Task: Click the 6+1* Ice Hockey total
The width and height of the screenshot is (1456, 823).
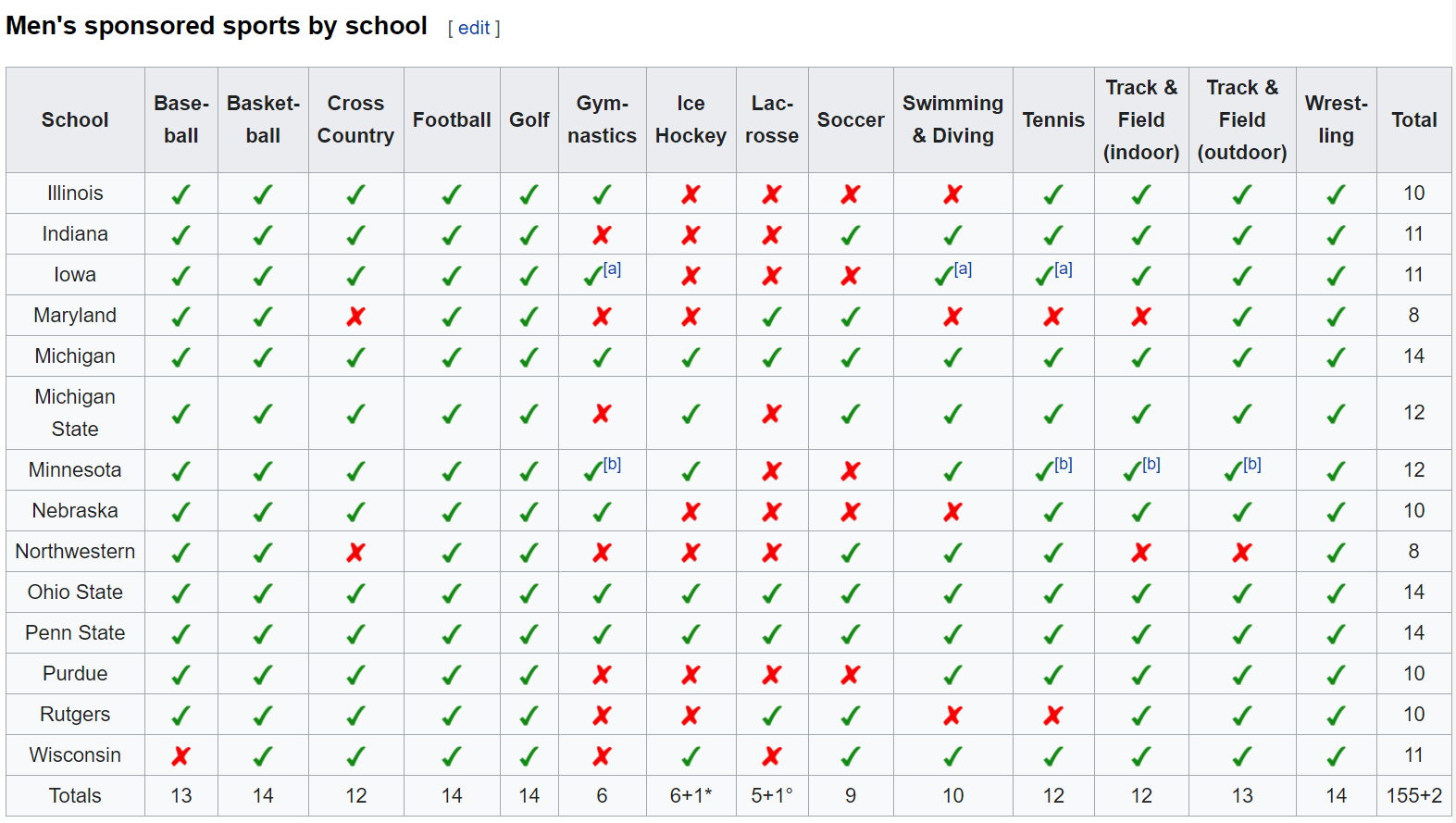Action: click(691, 796)
